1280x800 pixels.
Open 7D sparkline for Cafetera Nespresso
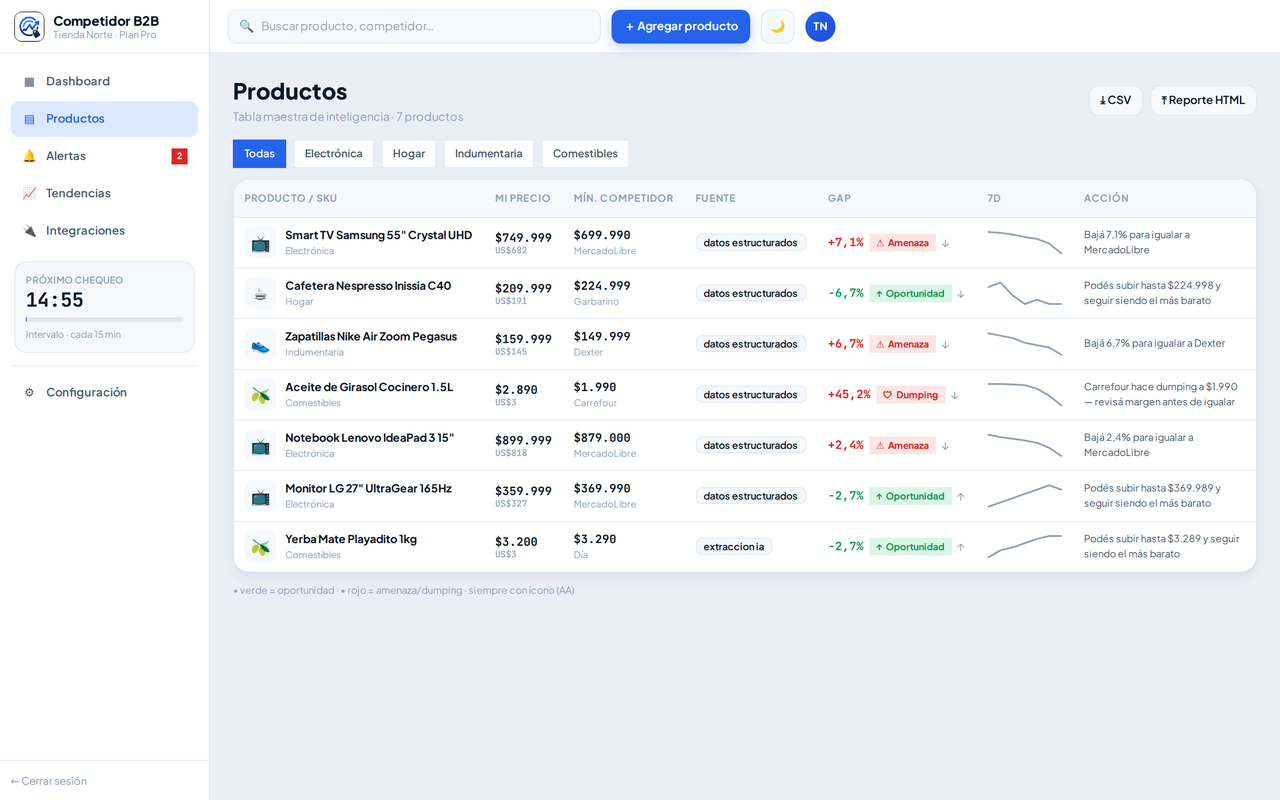[x=1025, y=293]
